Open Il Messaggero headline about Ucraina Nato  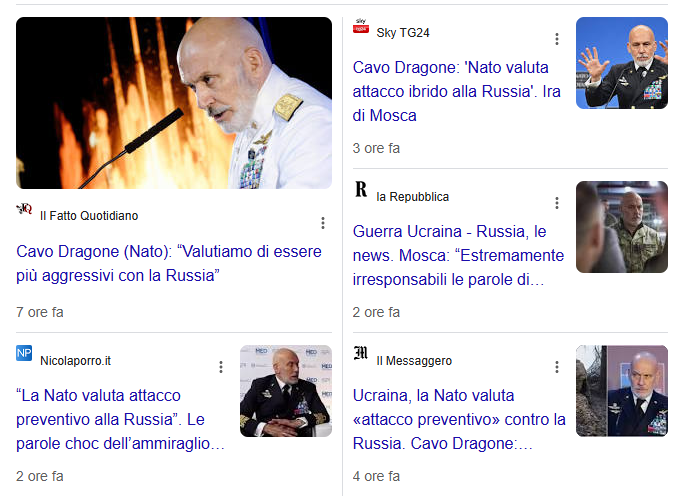point(459,420)
